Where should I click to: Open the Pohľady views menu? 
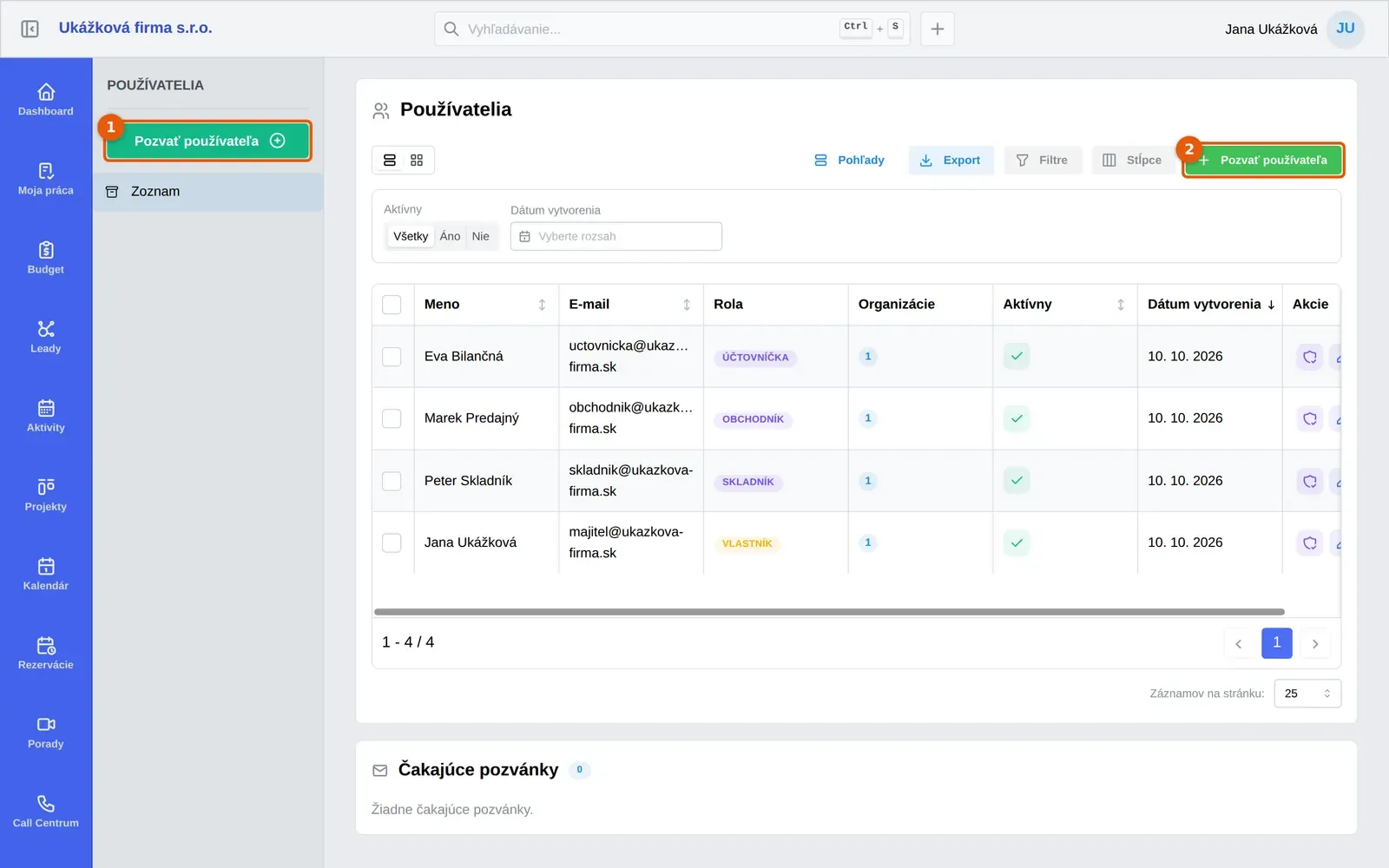click(849, 161)
